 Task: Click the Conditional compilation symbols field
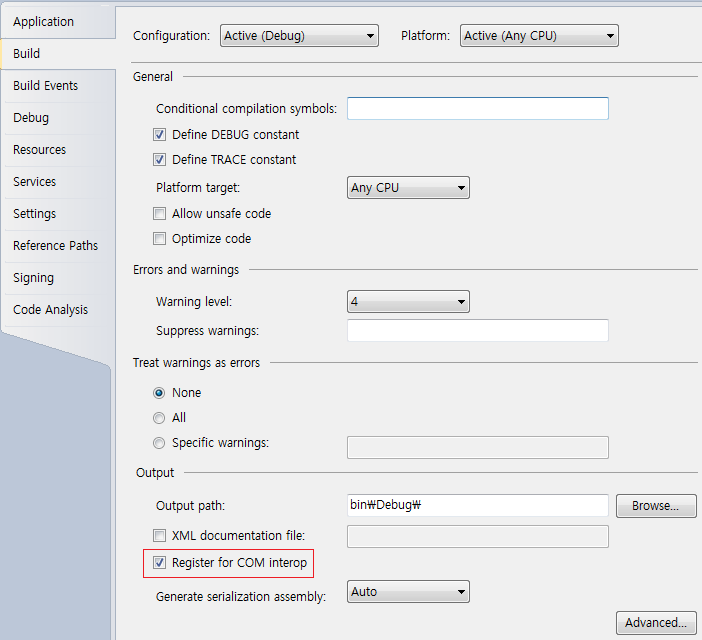(x=478, y=108)
